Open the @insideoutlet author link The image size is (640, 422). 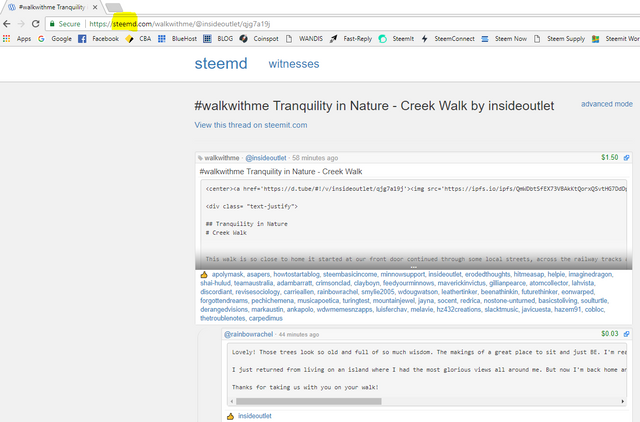[266, 158]
